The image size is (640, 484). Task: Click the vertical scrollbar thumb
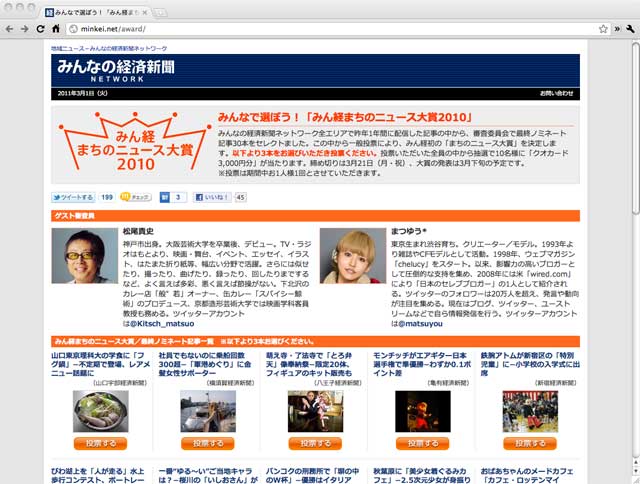pos(636,129)
